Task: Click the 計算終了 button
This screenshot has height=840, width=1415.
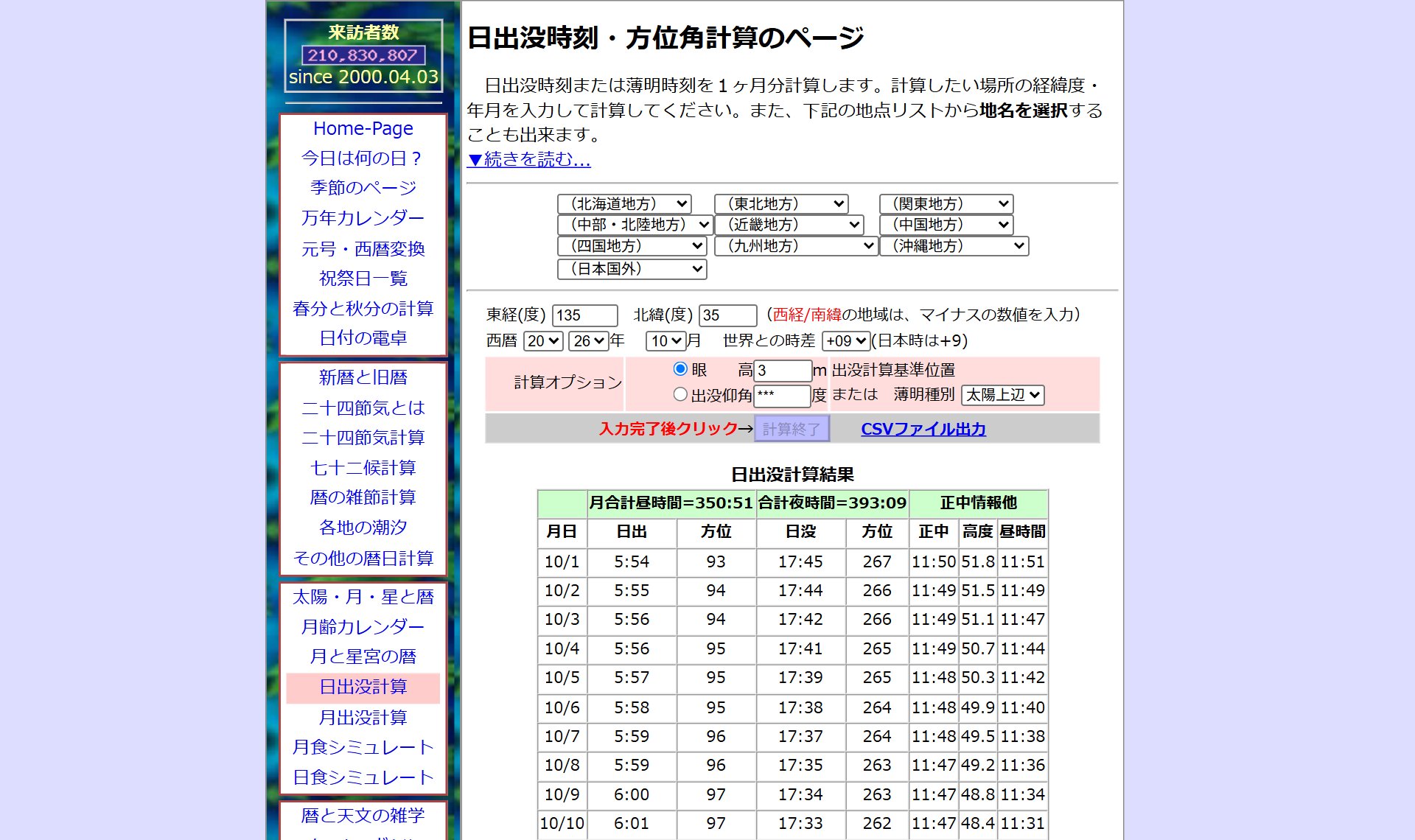Action: pyautogui.click(x=792, y=428)
